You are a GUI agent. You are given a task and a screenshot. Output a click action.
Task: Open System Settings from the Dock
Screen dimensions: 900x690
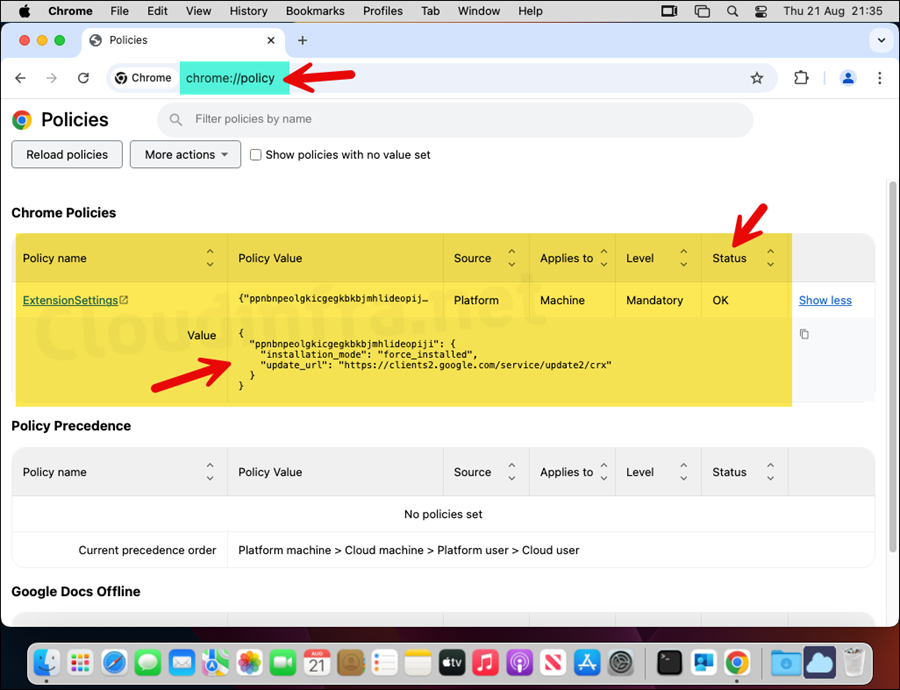[x=620, y=662]
